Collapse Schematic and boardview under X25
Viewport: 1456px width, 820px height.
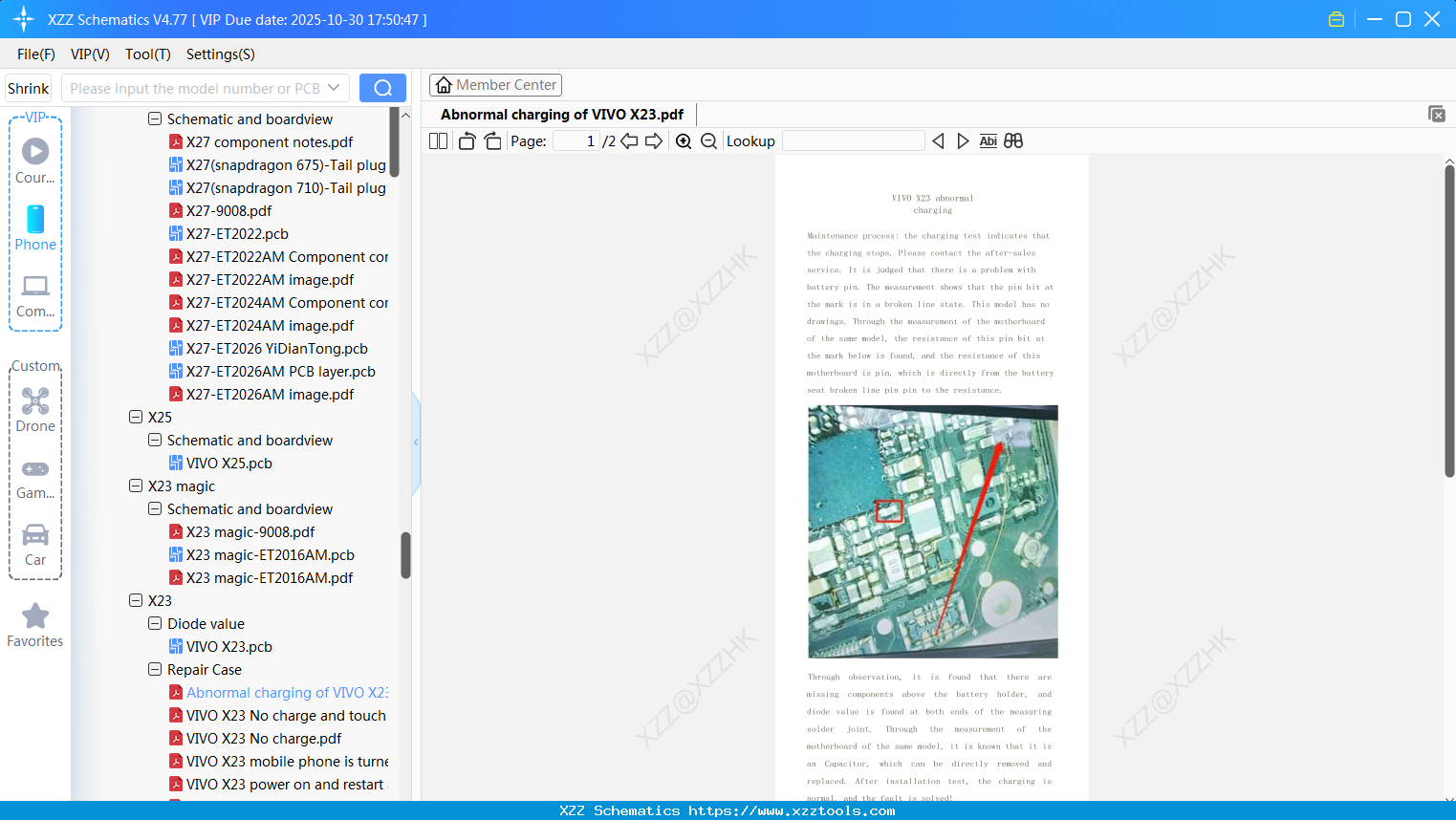155,440
